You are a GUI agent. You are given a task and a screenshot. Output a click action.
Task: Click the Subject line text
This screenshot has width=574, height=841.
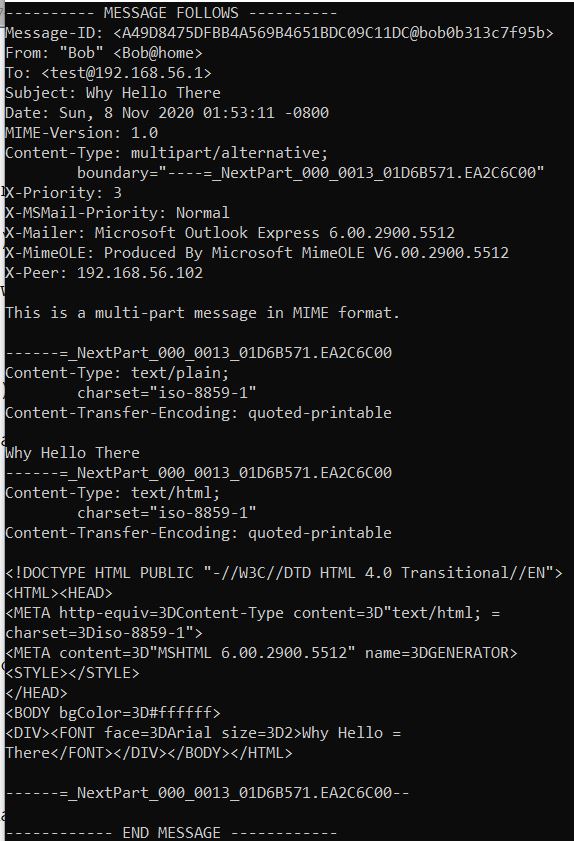(113, 93)
